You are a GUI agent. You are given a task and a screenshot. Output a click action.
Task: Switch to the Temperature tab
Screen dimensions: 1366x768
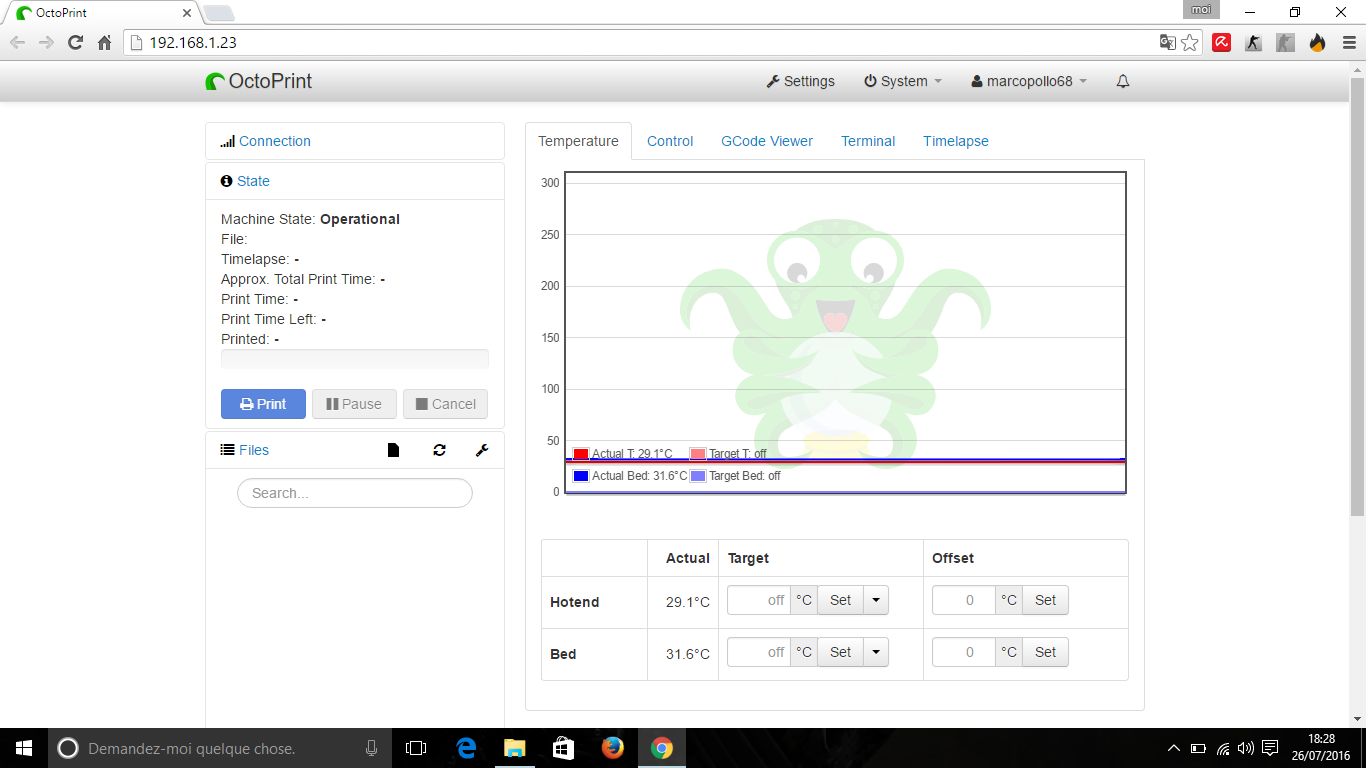[578, 141]
